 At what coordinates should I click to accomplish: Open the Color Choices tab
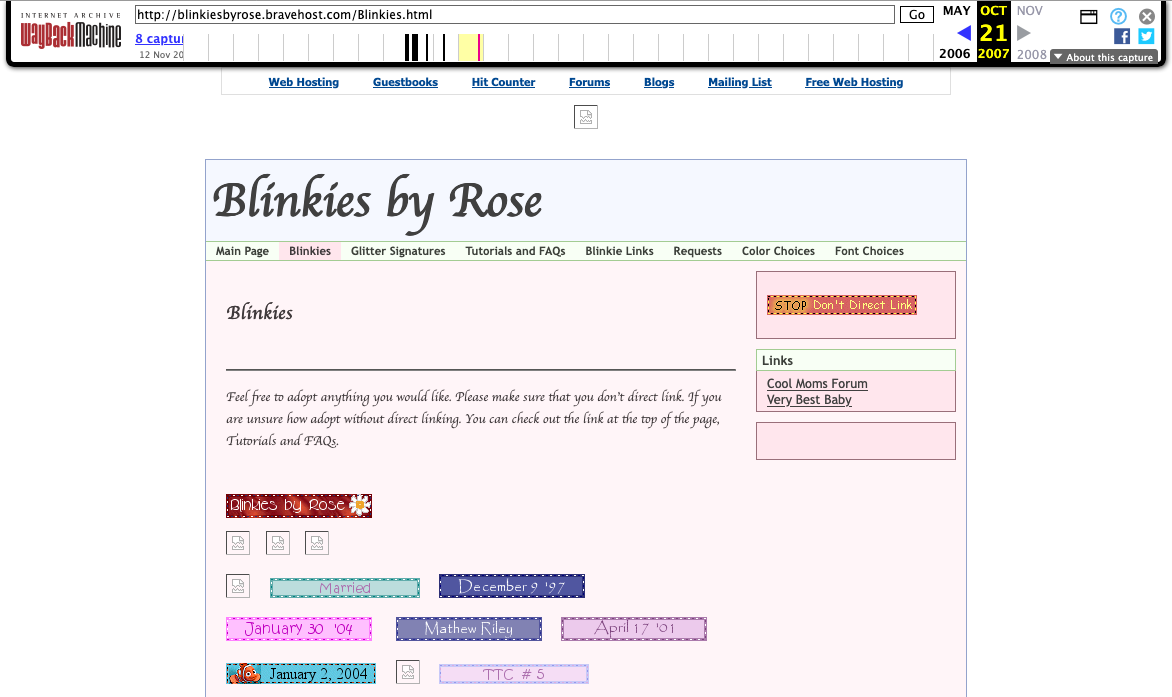tap(778, 251)
